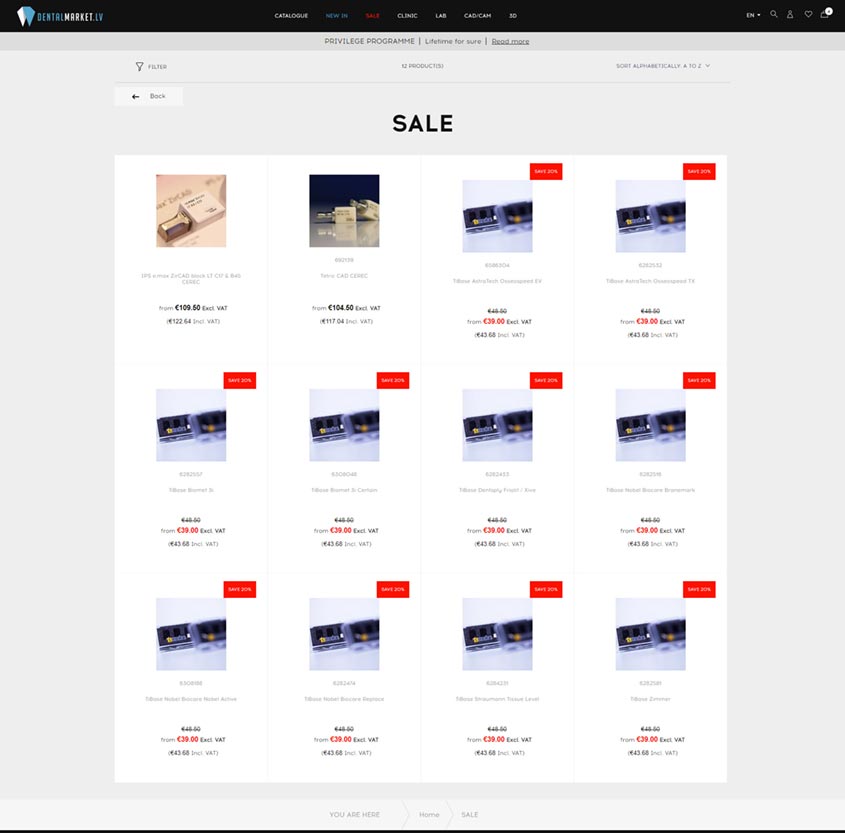Screen dimensions: 845x833
Task: Open the Catalogue menu
Action: tap(291, 16)
